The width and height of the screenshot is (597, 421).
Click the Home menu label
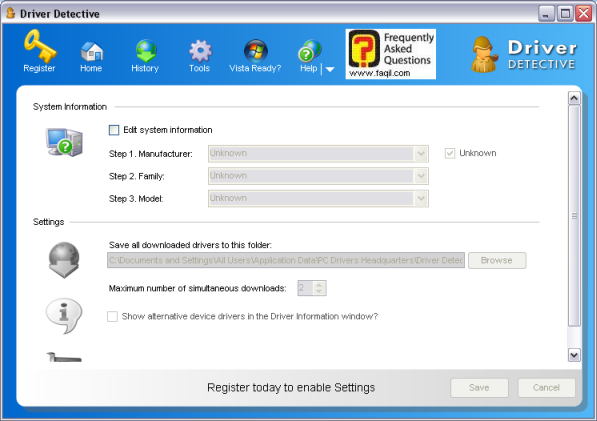tap(91, 69)
